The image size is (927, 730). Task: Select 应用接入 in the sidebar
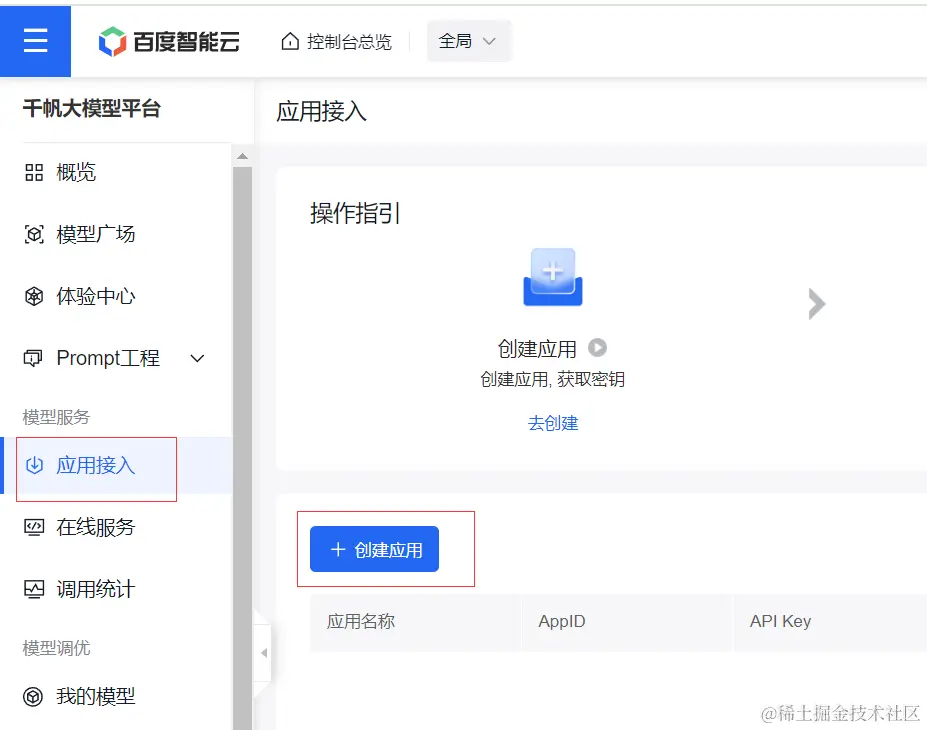click(96, 466)
